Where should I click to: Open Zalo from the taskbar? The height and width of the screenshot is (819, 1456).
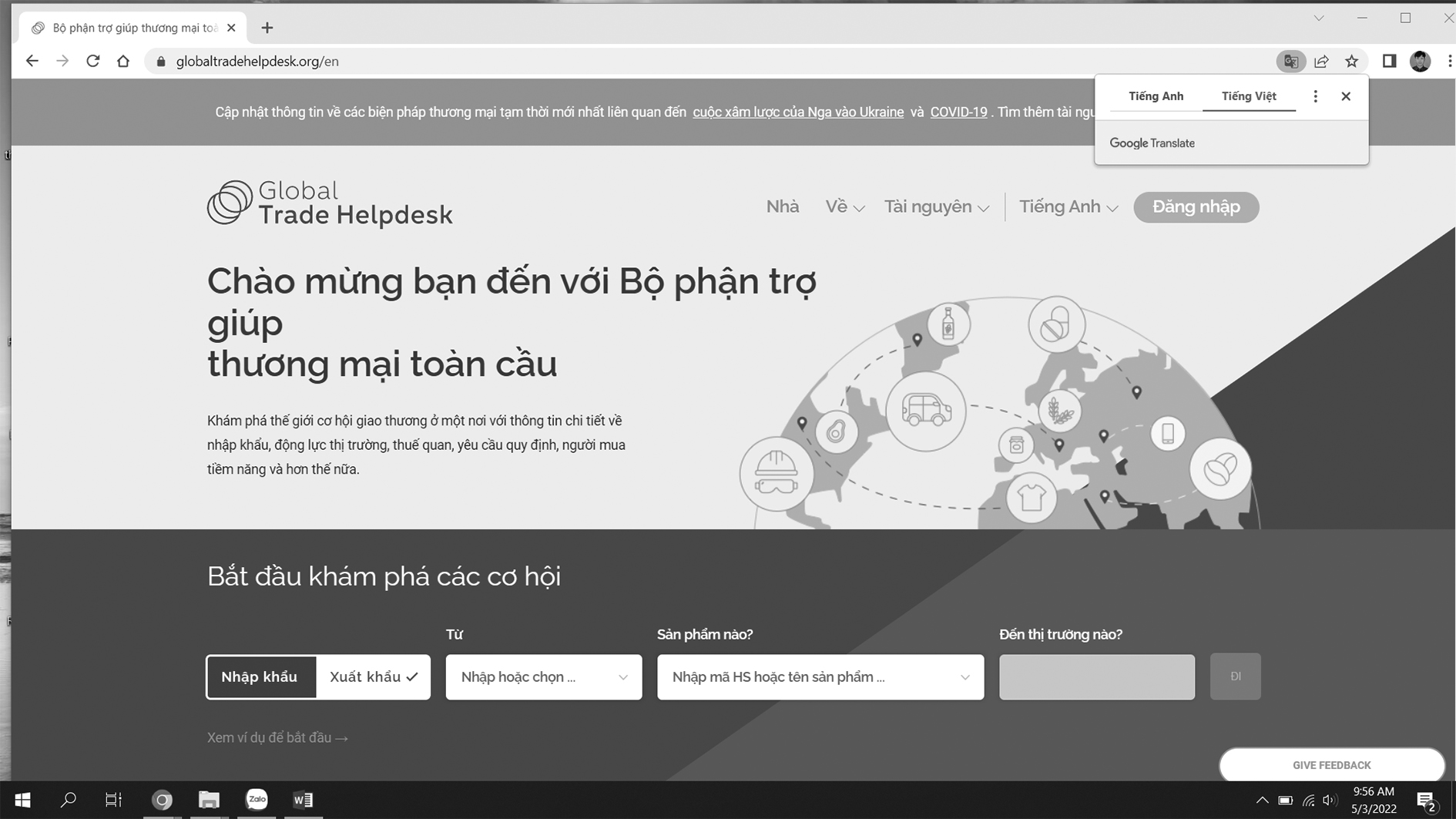tap(257, 800)
